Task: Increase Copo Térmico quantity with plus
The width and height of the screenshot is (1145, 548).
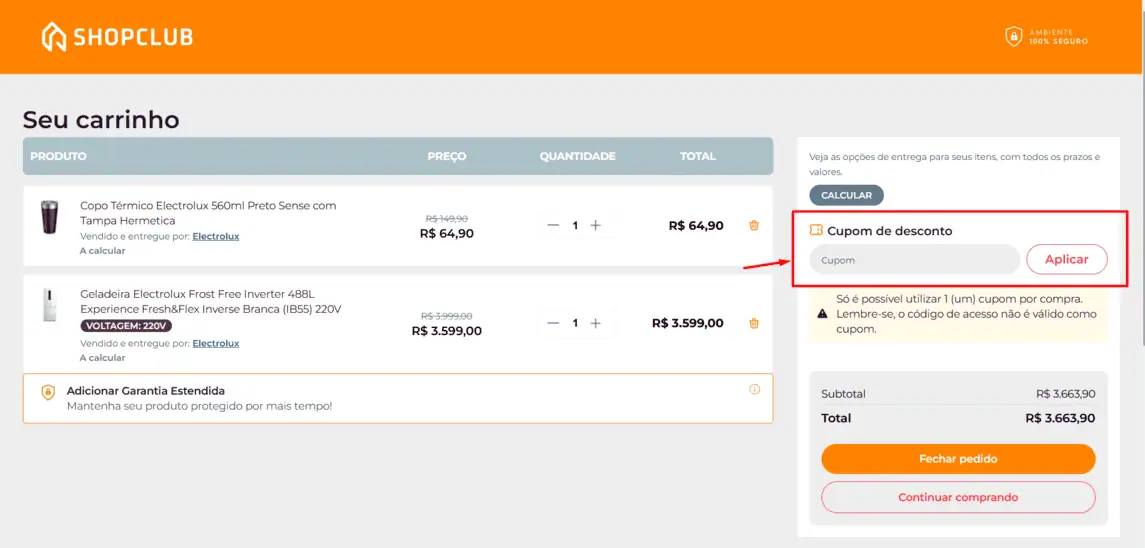Action: (x=595, y=226)
